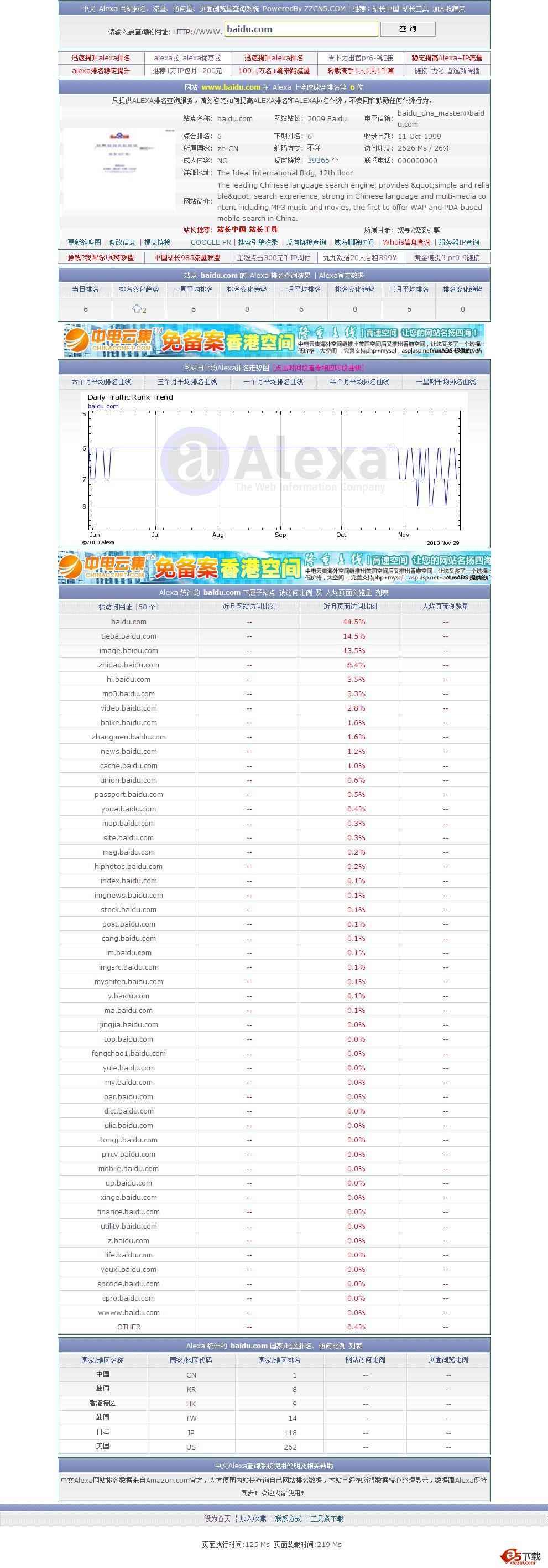The width and height of the screenshot is (548, 1568).
Task: Select the tieba.baidu.com row
Action: pyautogui.click(x=274, y=636)
